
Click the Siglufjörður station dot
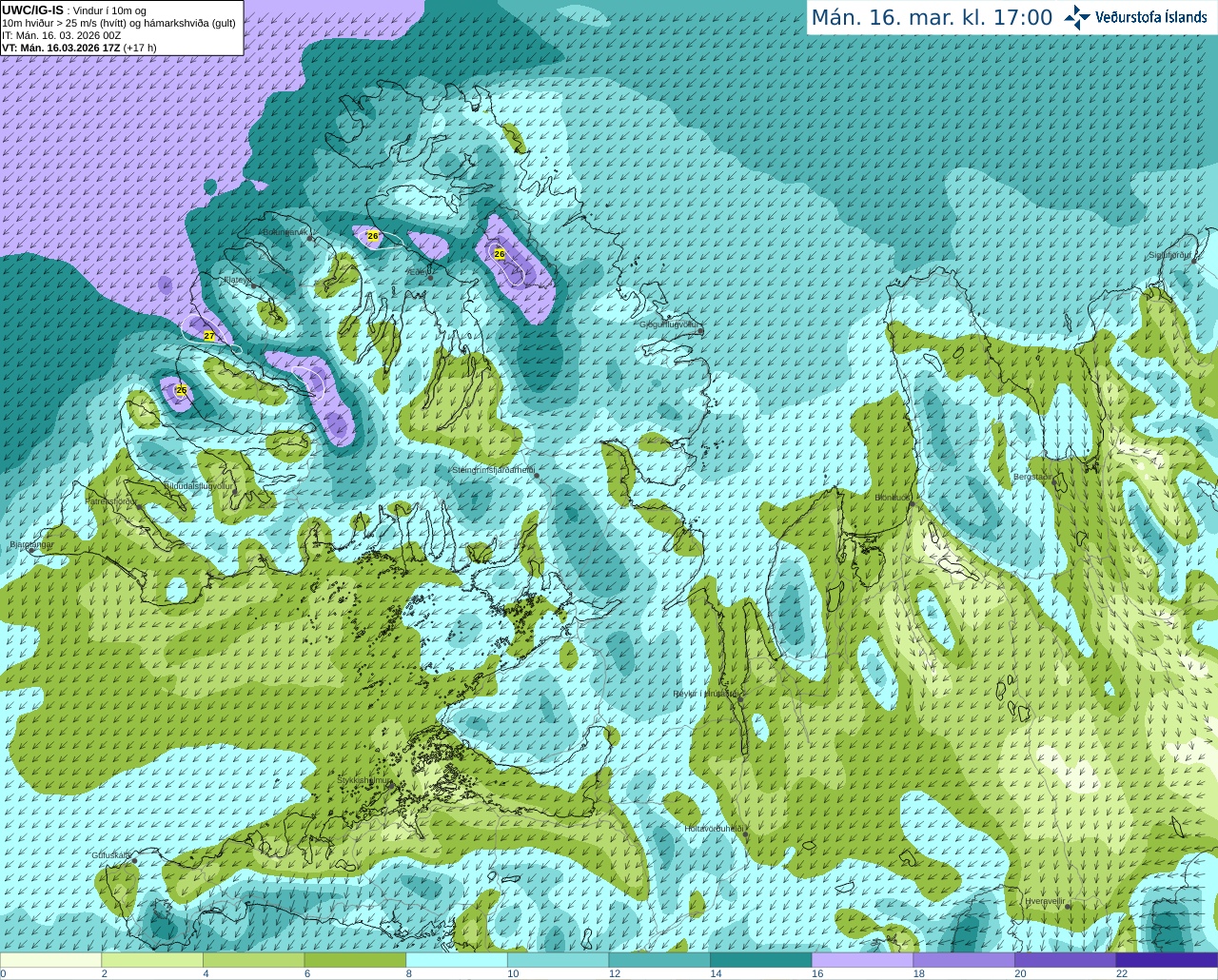1195,261
